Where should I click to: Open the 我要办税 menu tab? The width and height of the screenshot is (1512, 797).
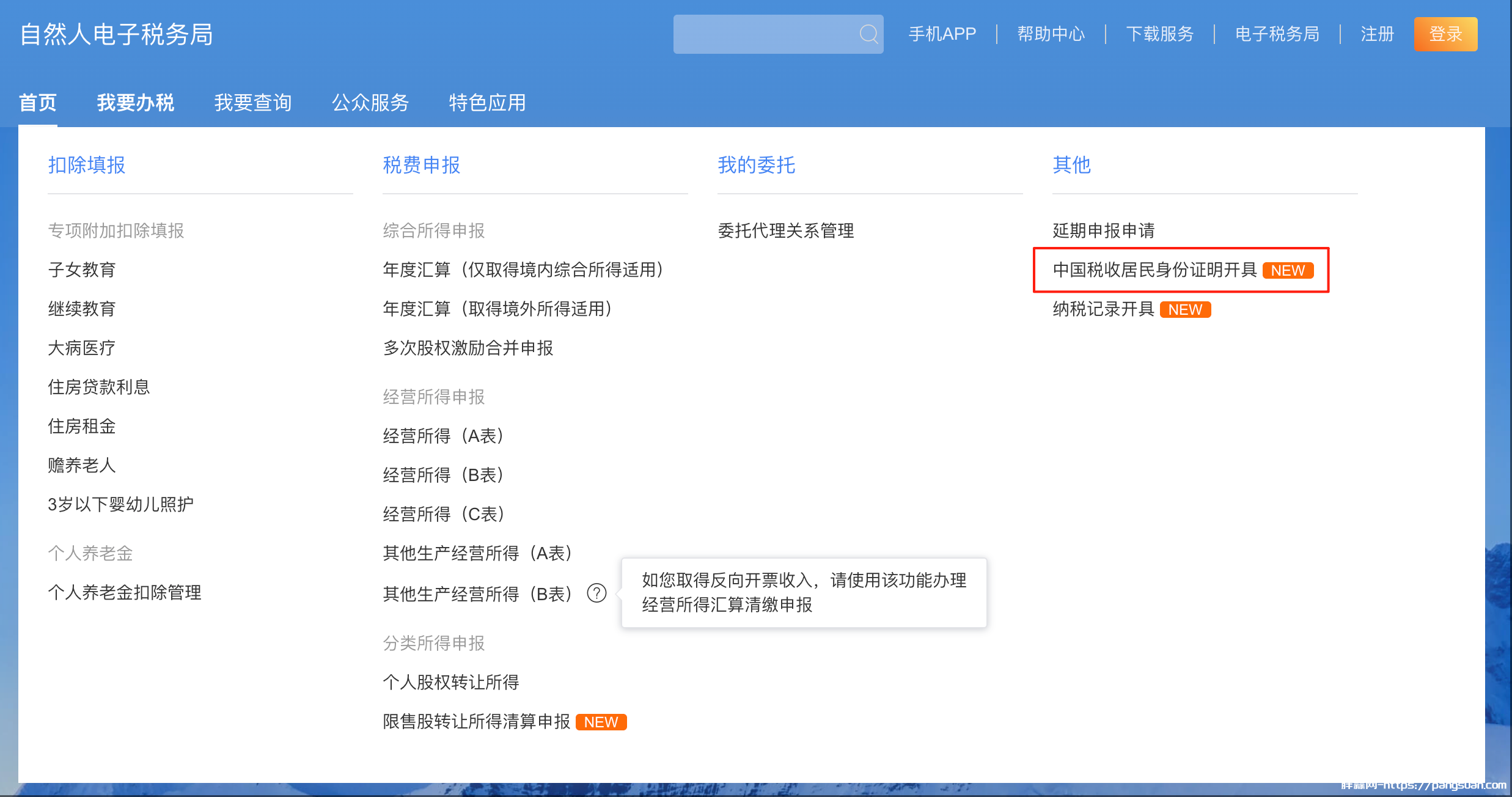[135, 103]
